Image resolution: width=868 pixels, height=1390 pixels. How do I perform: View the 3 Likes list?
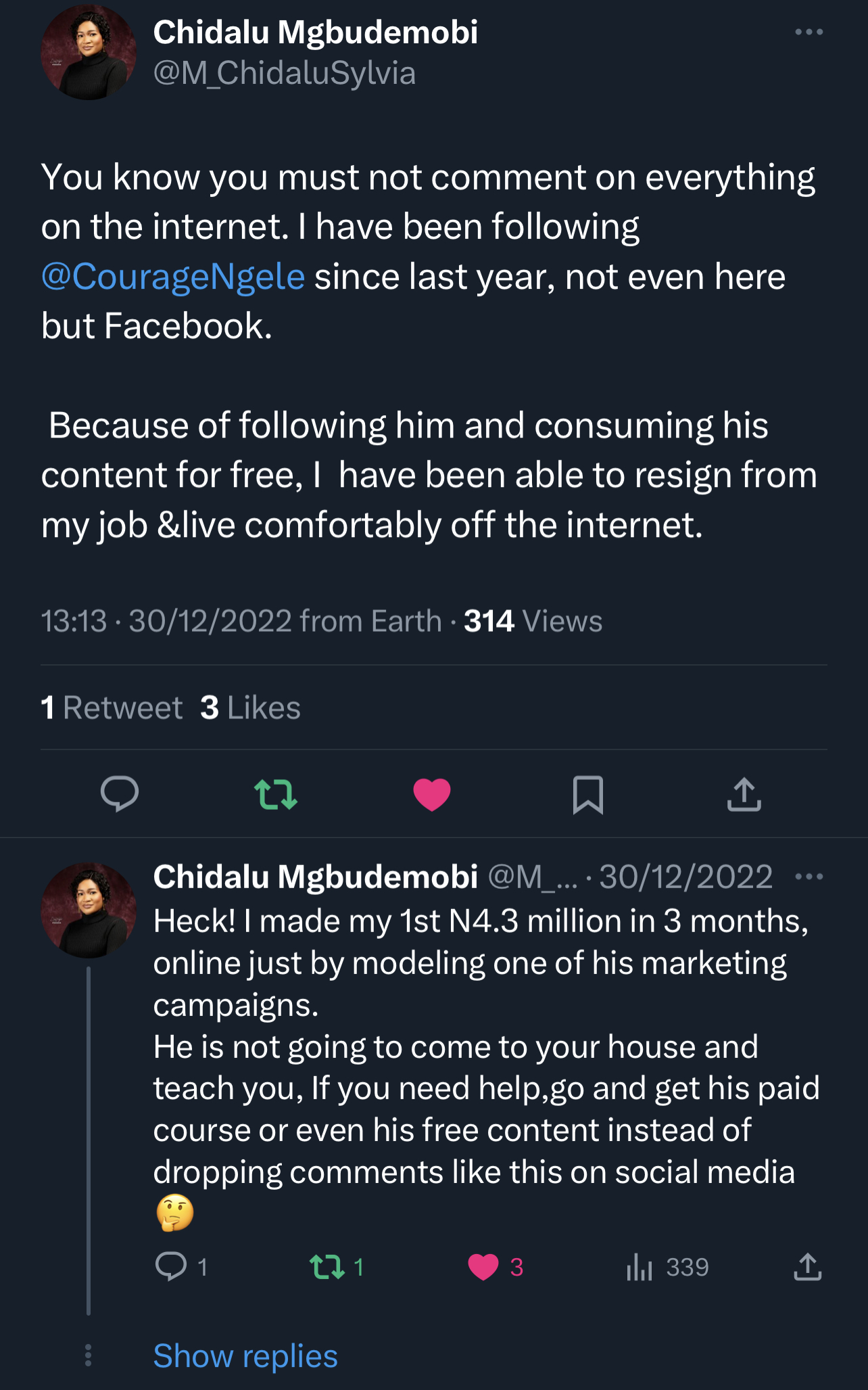coord(250,708)
